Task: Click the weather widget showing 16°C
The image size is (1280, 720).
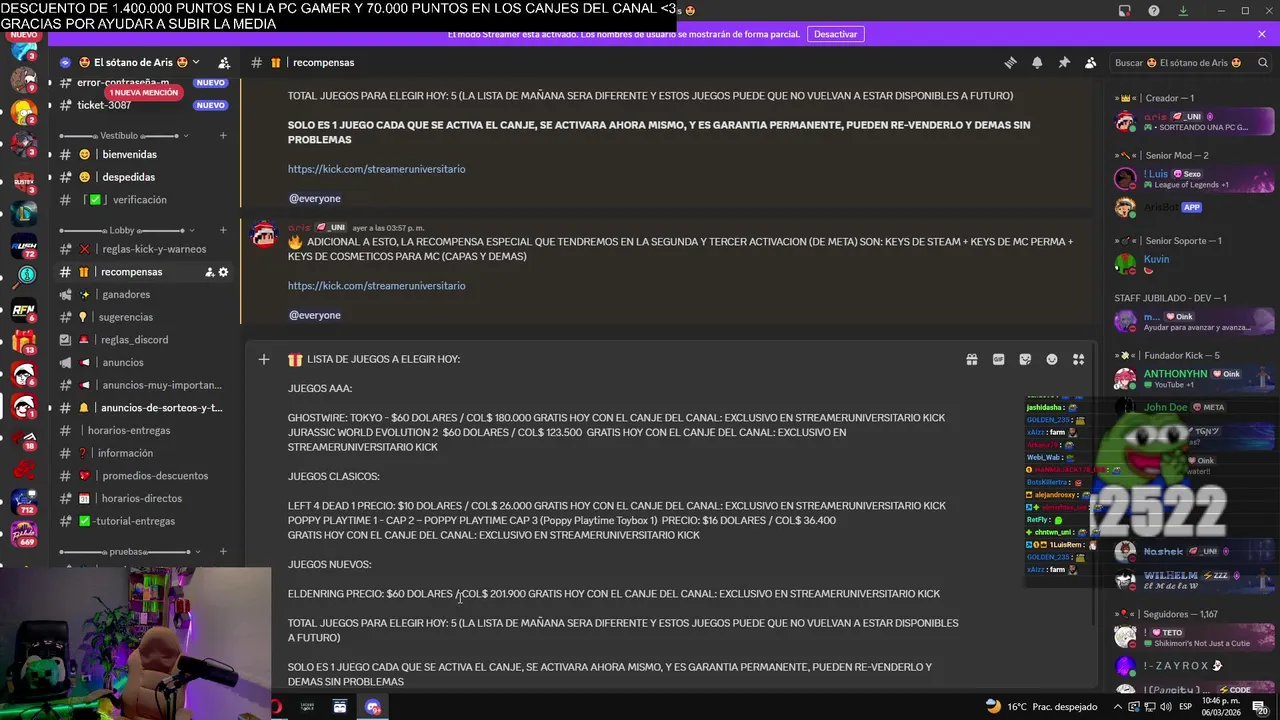Action: coord(1041,707)
